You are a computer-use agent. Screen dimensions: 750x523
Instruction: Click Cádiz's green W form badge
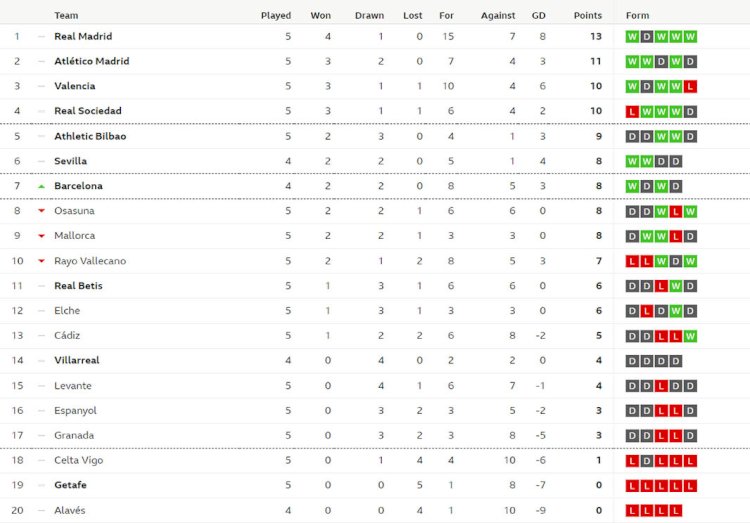point(690,336)
